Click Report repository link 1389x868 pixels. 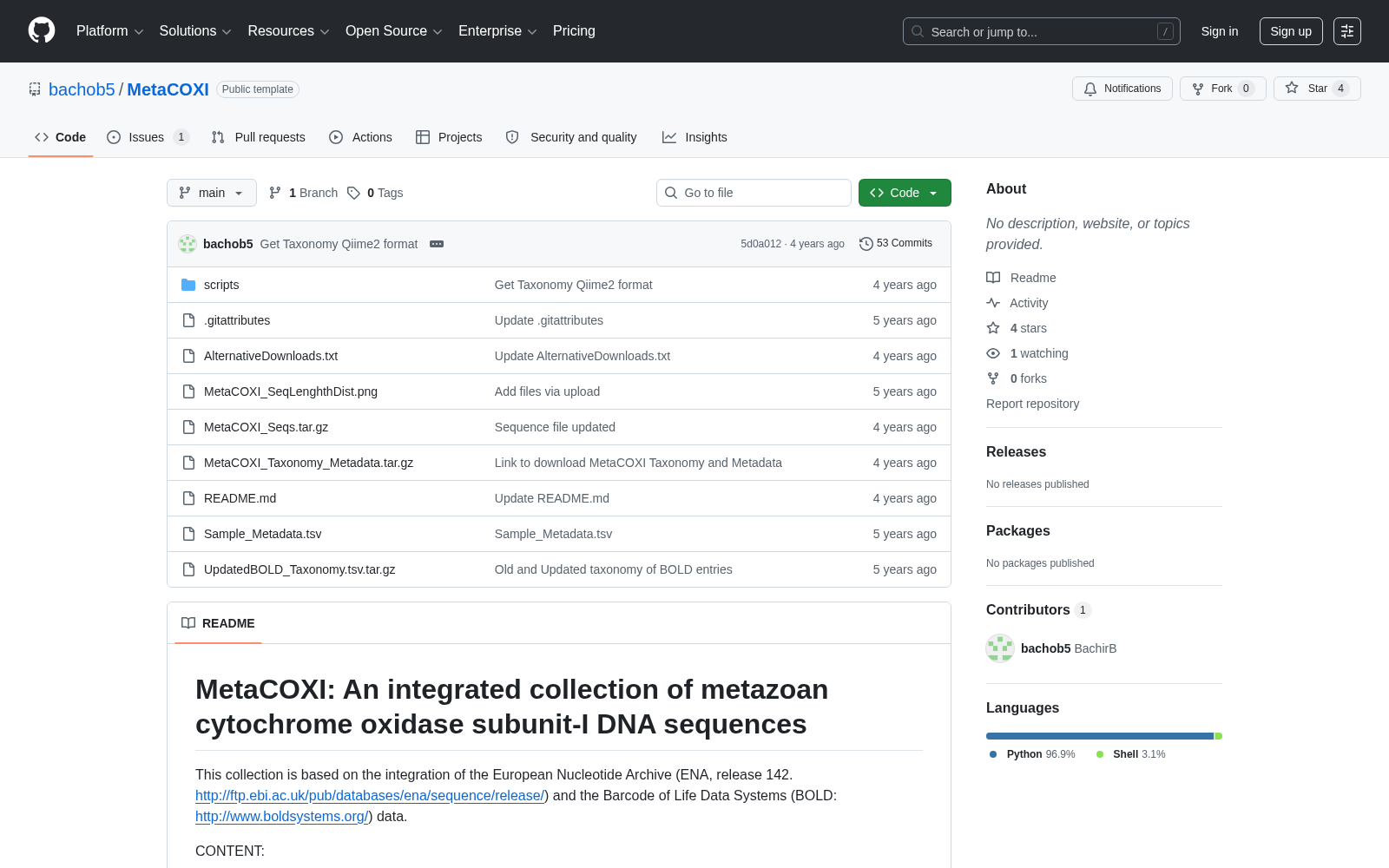click(1032, 404)
